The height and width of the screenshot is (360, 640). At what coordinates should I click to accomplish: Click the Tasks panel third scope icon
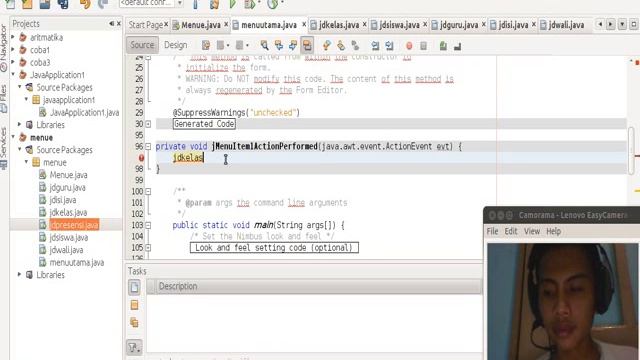pyautogui.click(x=134, y=322)
